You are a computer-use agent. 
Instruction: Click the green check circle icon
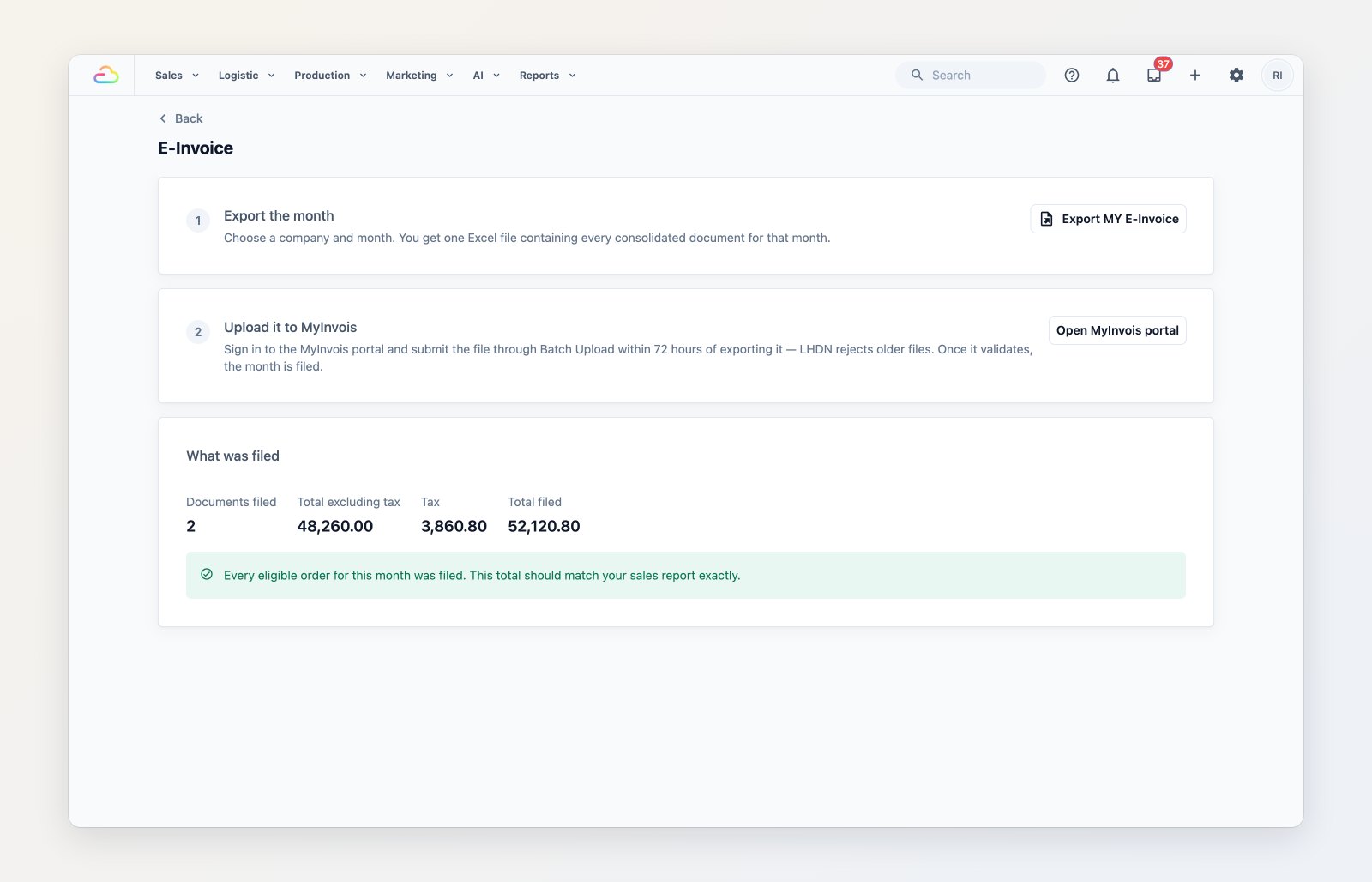pos(207,575)
